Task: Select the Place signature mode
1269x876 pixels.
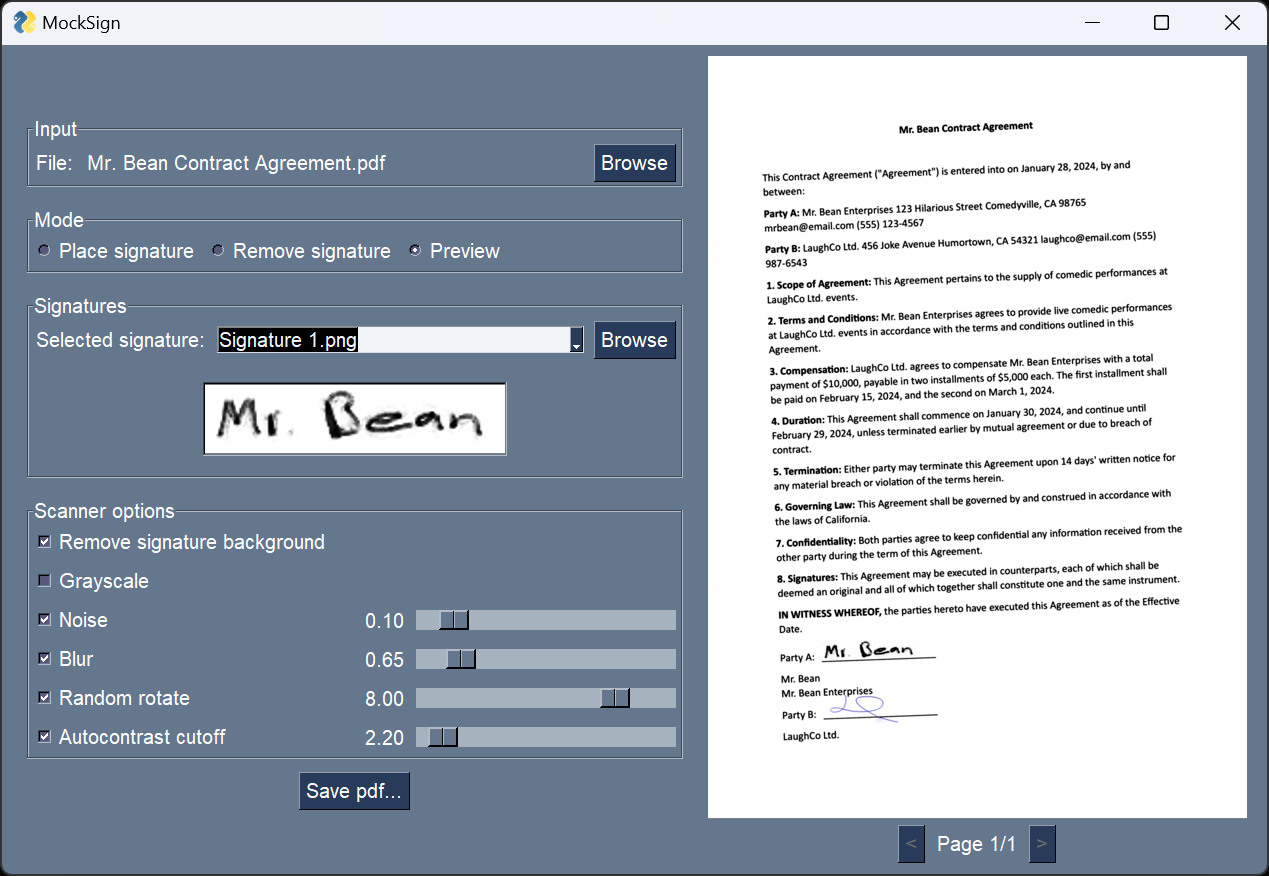Action: pyautogui.click(x=115, y=251)
